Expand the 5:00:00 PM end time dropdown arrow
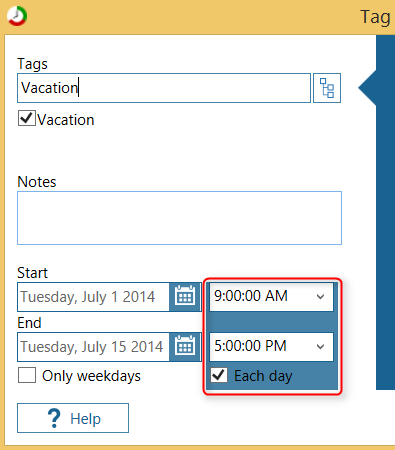395x450 pixels. click(x=320, y=347)
